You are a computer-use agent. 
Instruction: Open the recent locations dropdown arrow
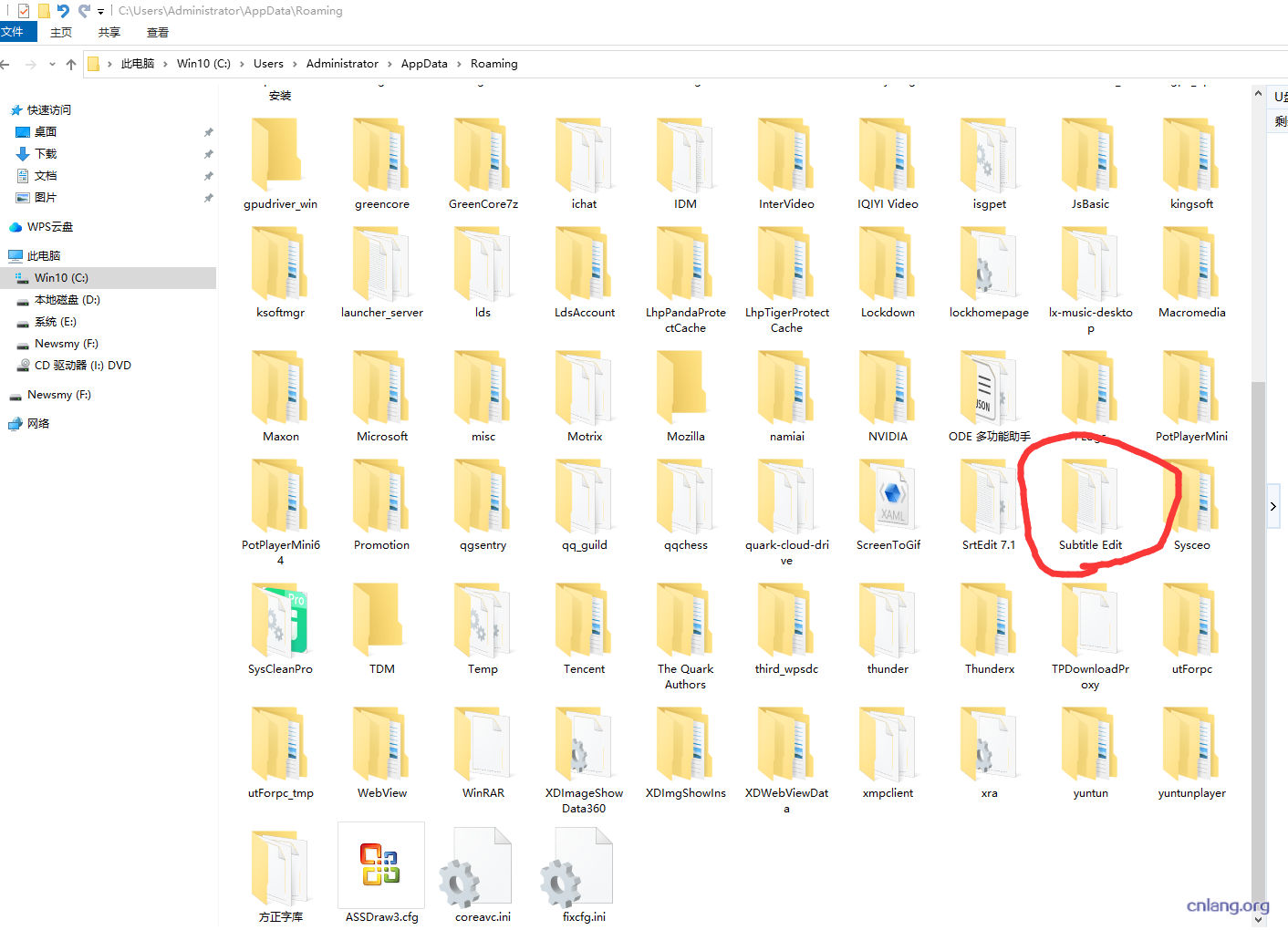[52, 64]
